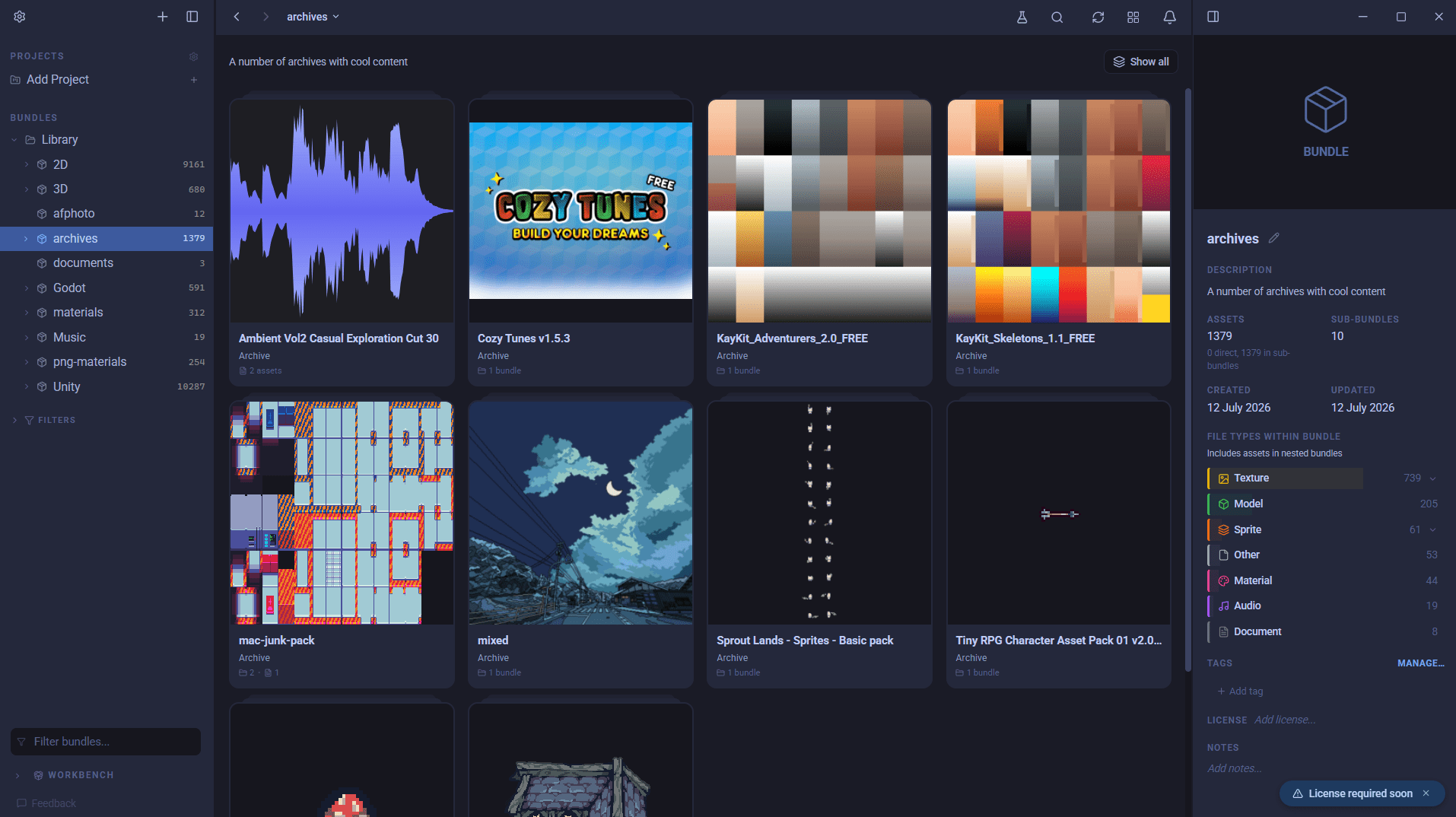1456x817 pixels.
Task: Expand the archives bundle chevron
Action: [x=27, y=238]
